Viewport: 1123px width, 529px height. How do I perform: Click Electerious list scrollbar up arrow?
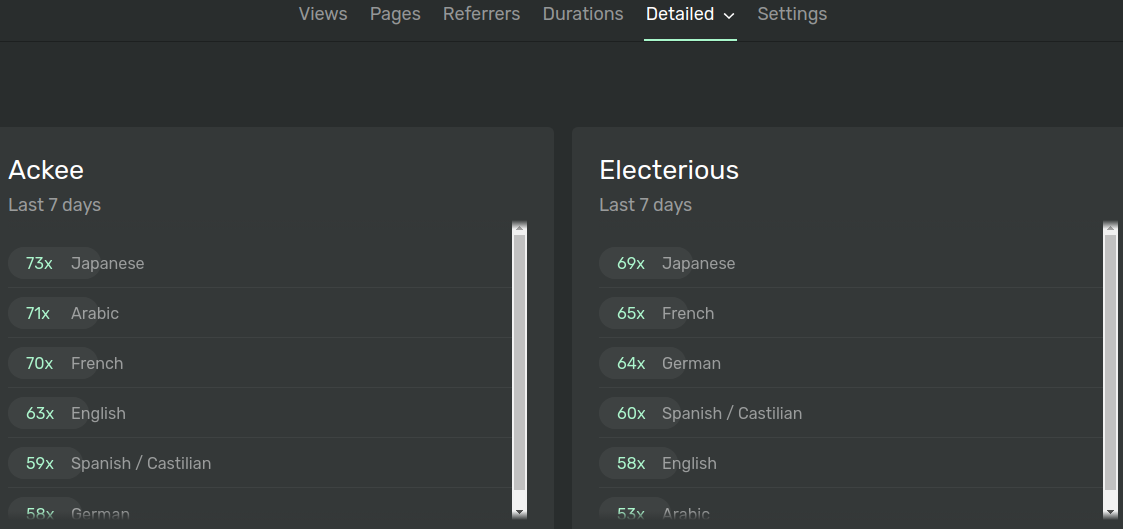1110,228
